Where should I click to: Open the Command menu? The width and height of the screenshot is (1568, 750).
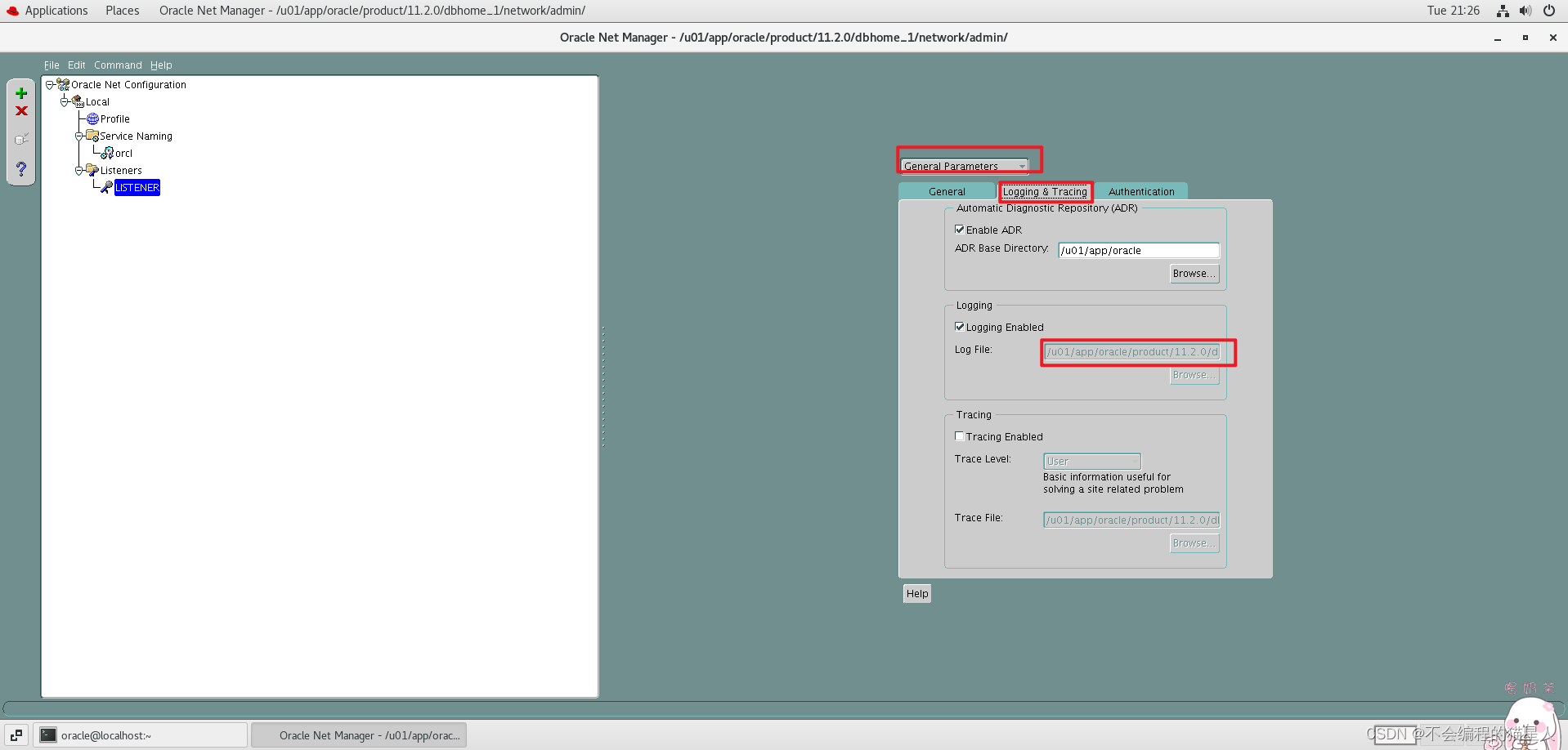tap(118, 65)
